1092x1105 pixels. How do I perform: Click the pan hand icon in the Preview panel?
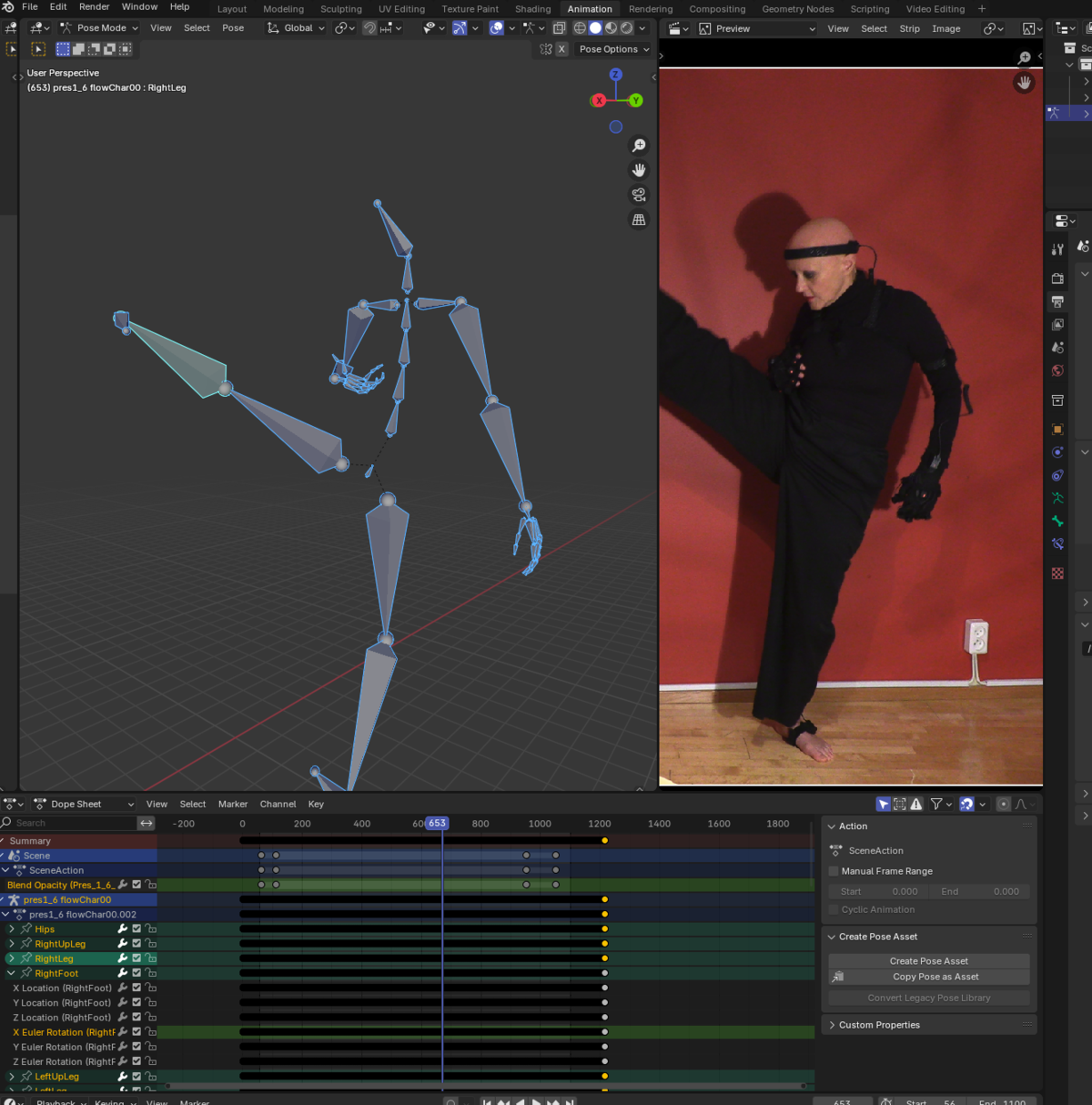pyautogui.click(x=1024, y=83)
